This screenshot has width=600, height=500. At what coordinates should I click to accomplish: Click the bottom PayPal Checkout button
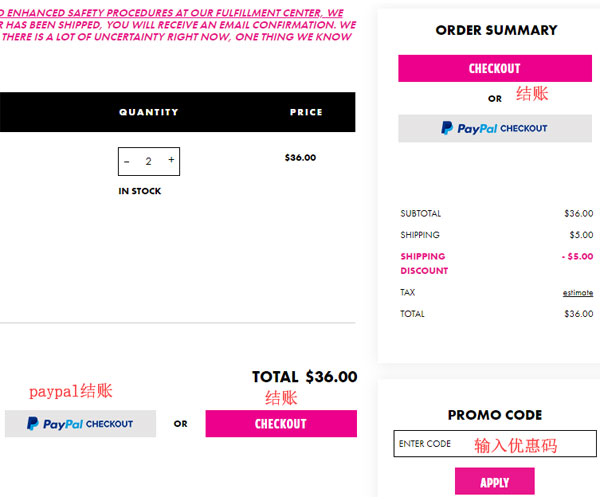click(x=80, y=423)
